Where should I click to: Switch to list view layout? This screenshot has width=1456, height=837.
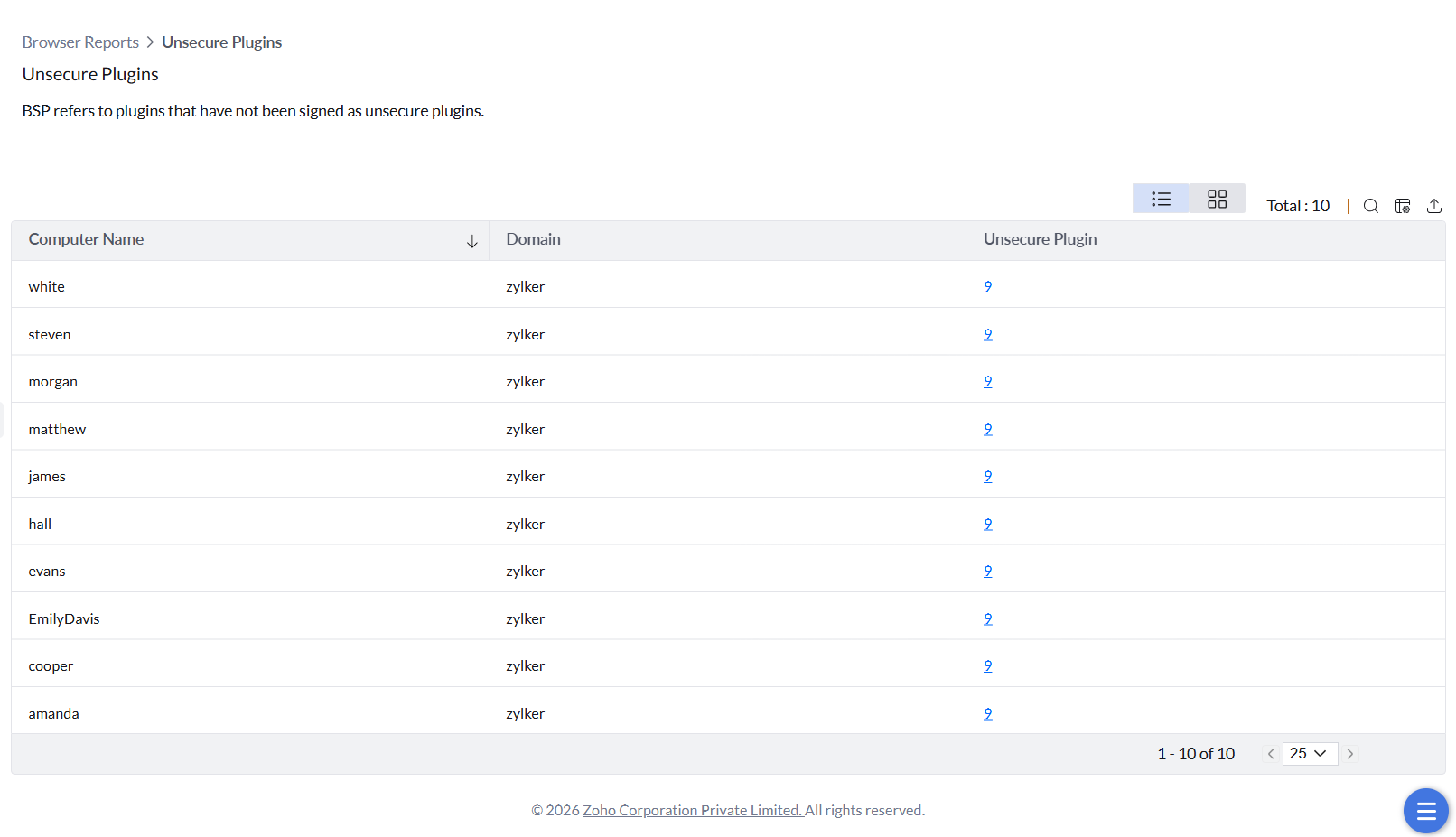coord(1161,199)
